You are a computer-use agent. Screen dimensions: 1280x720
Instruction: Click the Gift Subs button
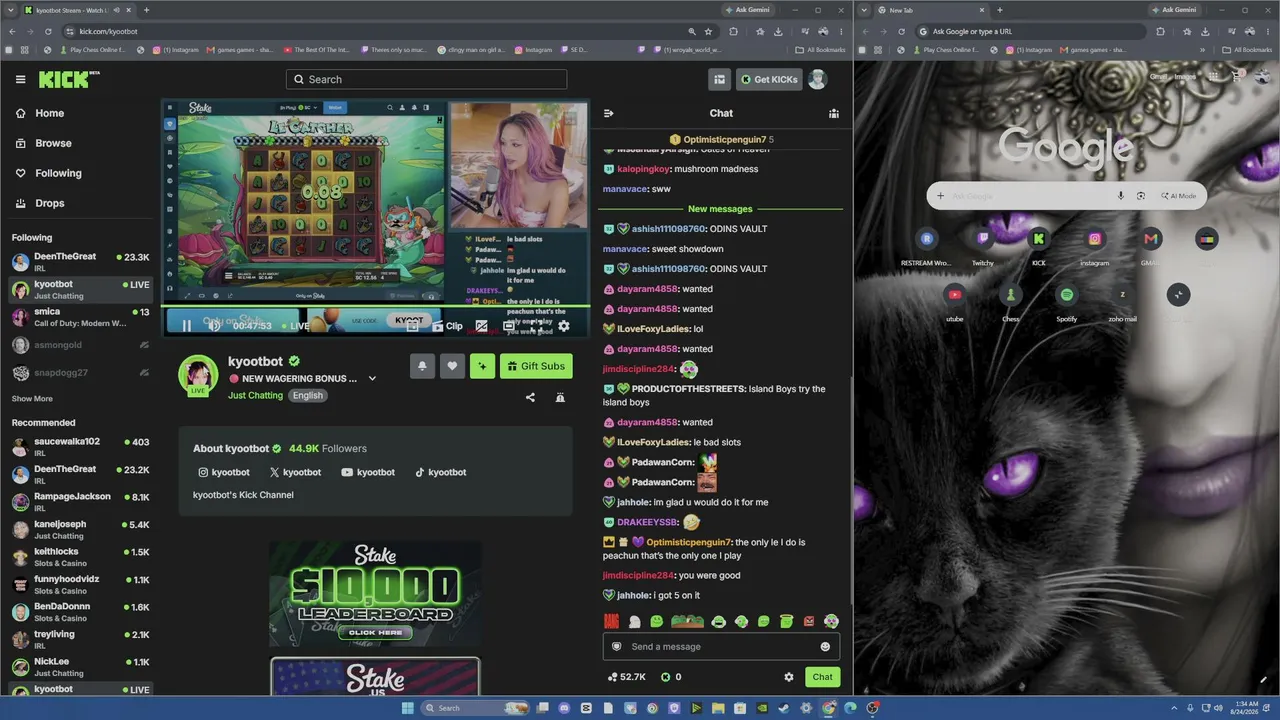click(x=536, y=366)
